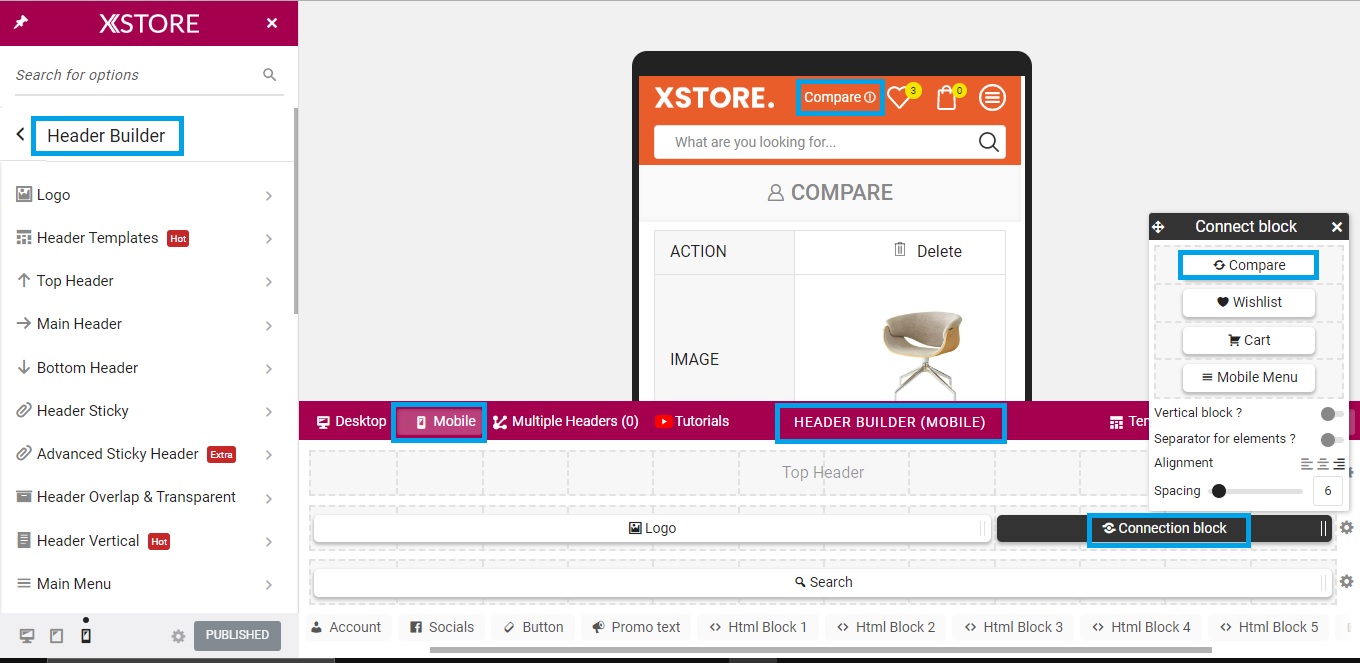Viewport: 1360px width, 663px height.
Task: Click the Spacing slider handle
Action: (x=1218, y=491)
